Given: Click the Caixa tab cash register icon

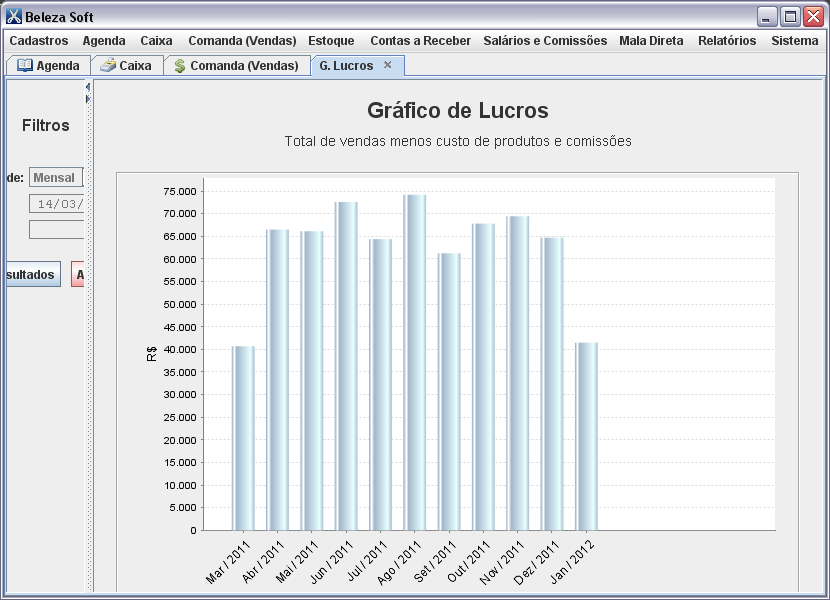Looking at the screenshot, I should tap(108, 65).
